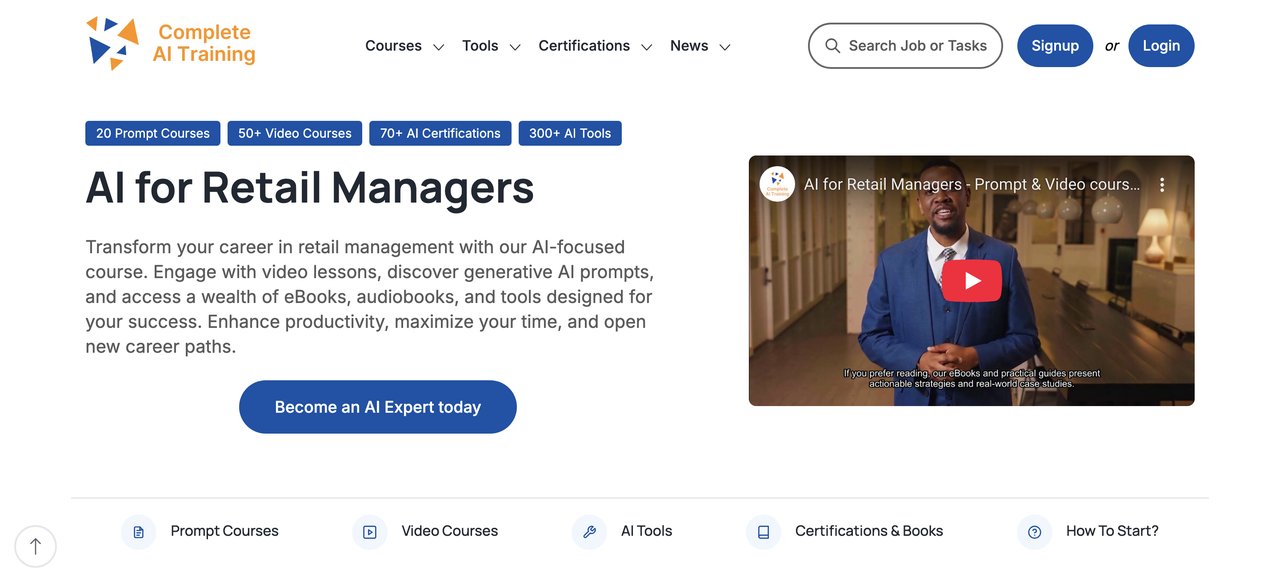Expand the Courses dropdown chevron
Viewport: 1280px width, 582px height.
coord(438,47)
